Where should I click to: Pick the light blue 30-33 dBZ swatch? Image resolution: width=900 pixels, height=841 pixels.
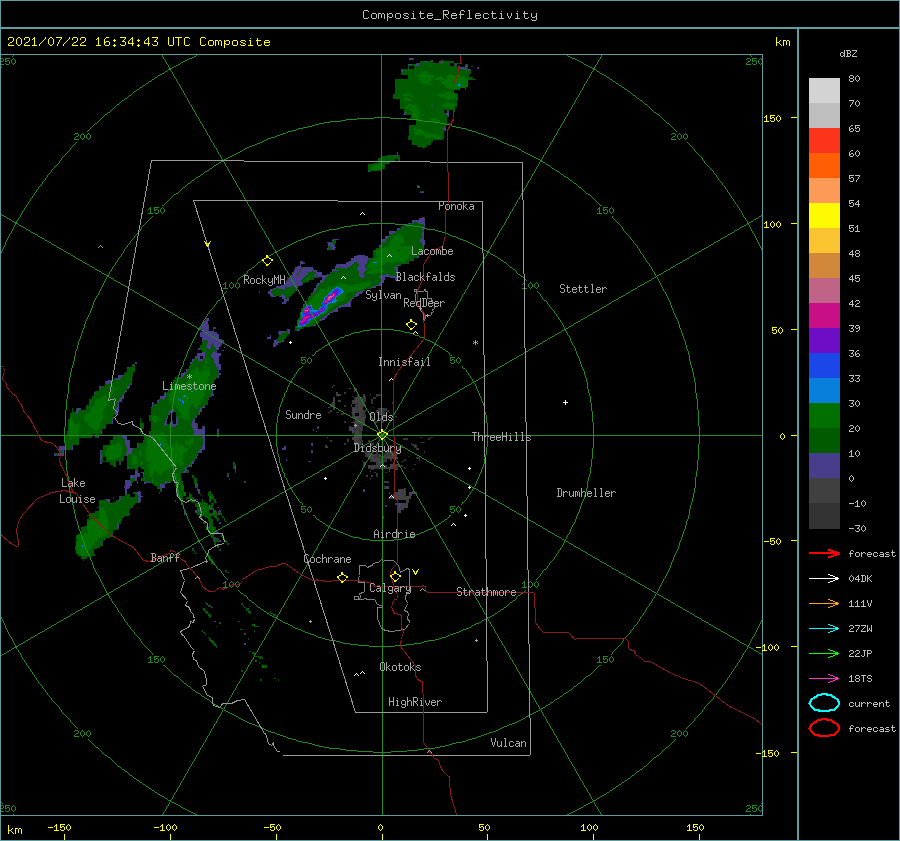pos(824,391)
